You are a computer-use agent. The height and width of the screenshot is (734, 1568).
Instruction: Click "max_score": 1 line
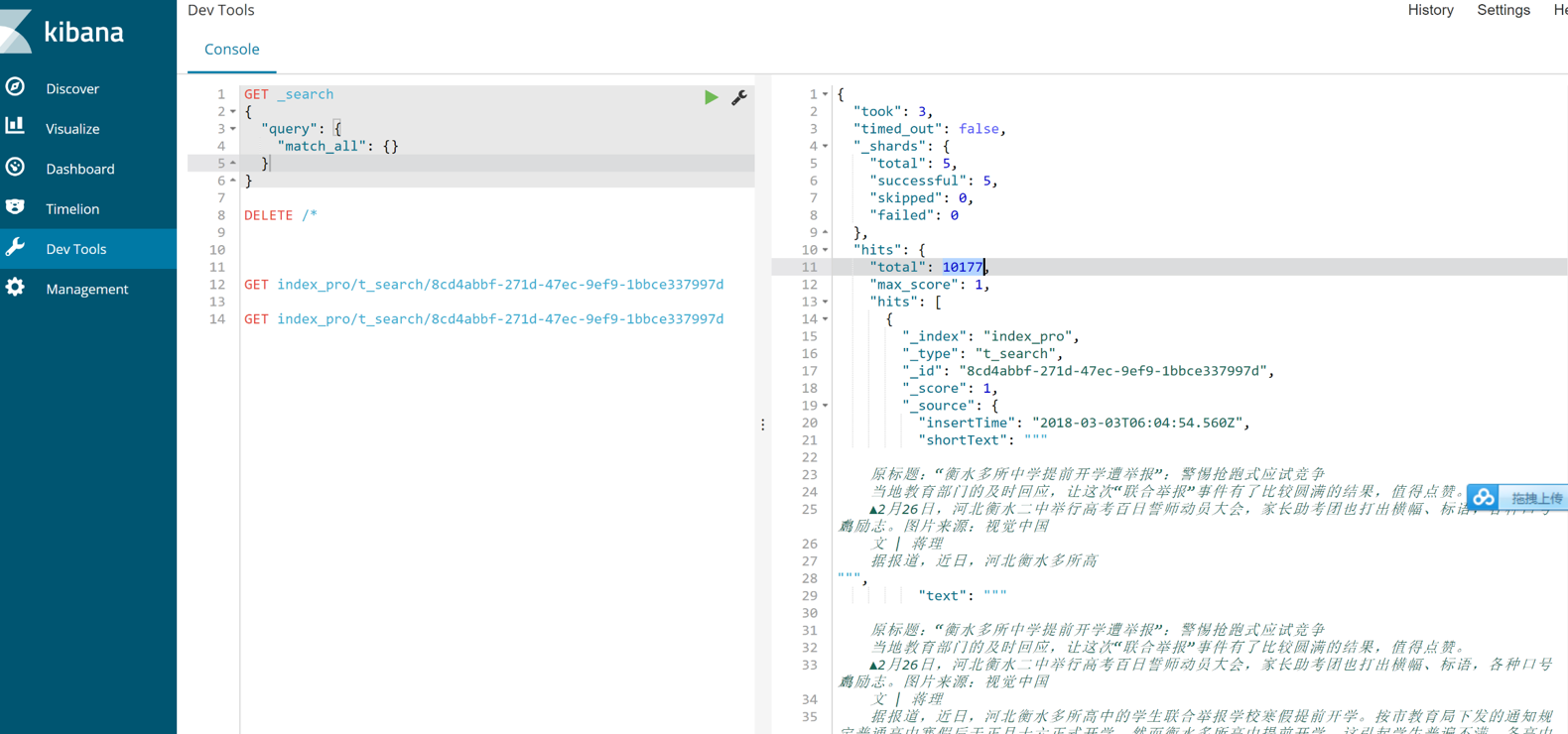[x=929, y=285]
